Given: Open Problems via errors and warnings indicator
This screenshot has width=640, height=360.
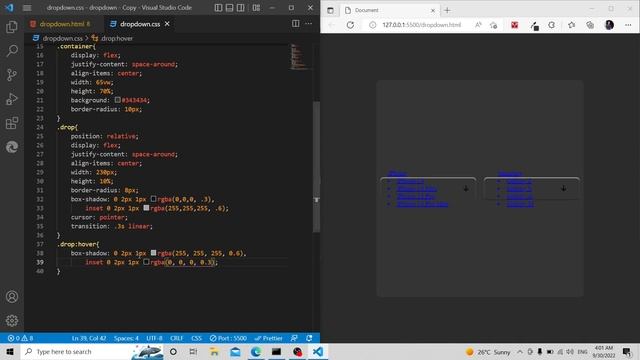Looking at the screenshot, I should (x=20, y=338).
